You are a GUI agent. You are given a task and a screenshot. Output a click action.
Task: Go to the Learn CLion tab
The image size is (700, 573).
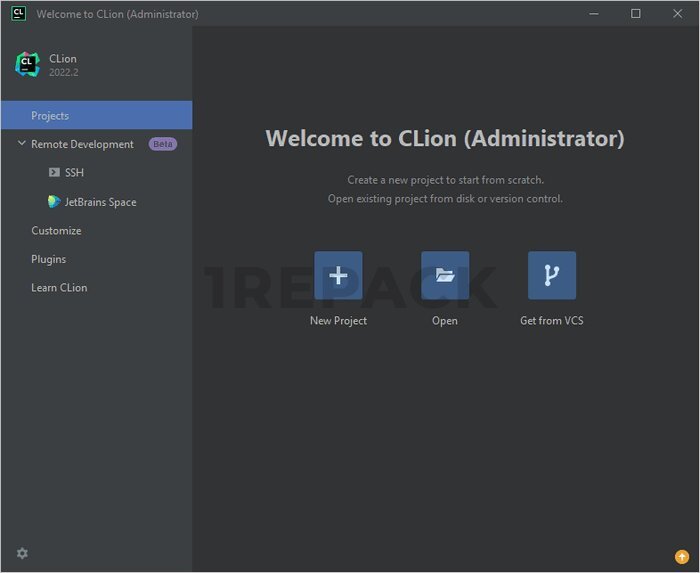tap(59, 288)
